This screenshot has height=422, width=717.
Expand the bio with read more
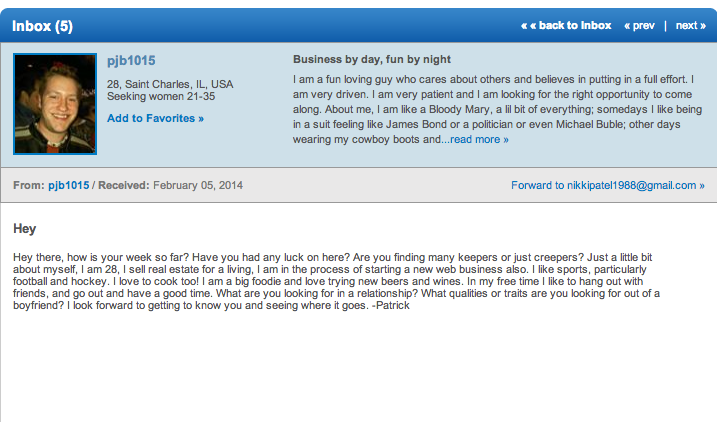(479, 139)
